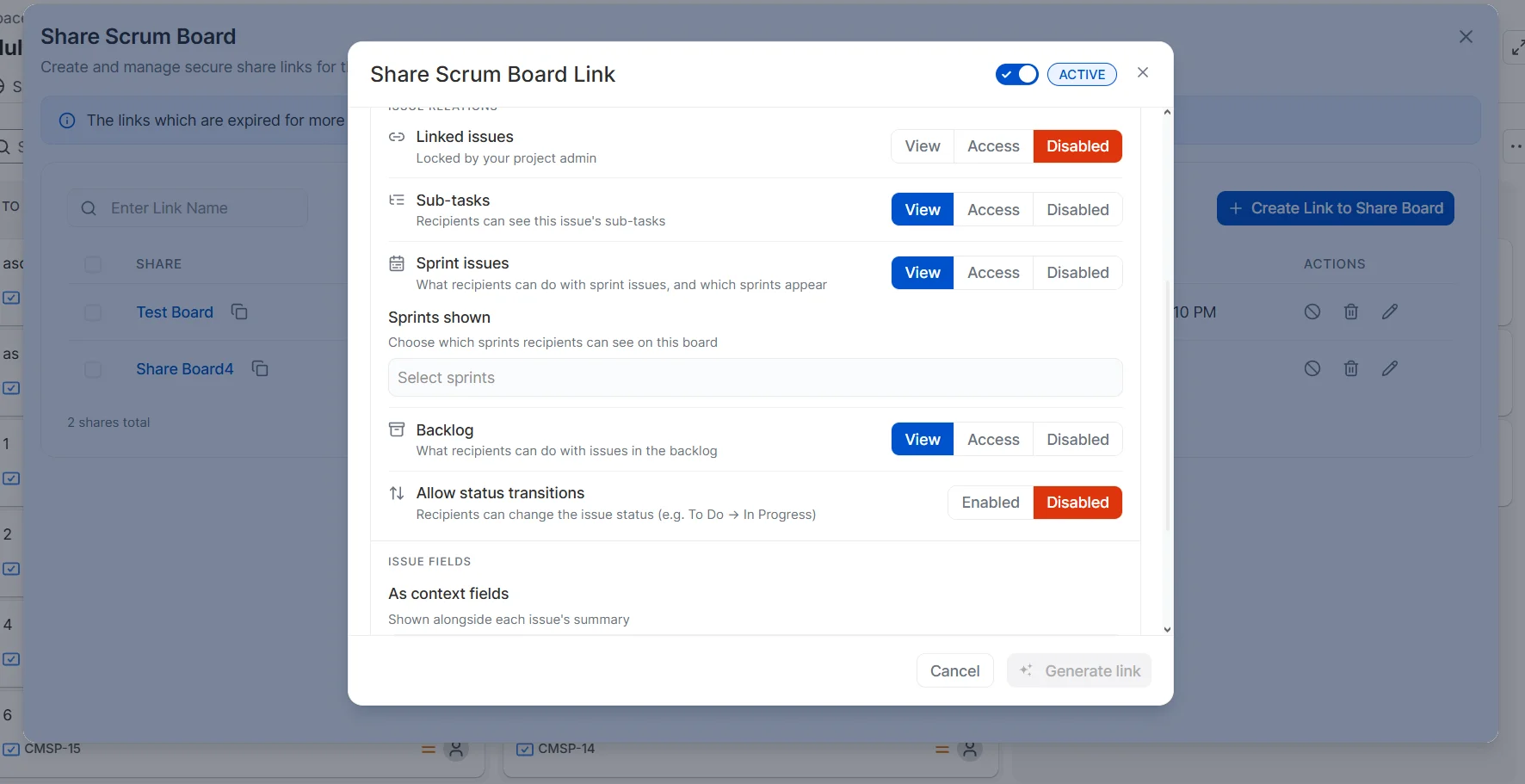
Task: Open the Share Board4 share link
Action: coord(185,369)
